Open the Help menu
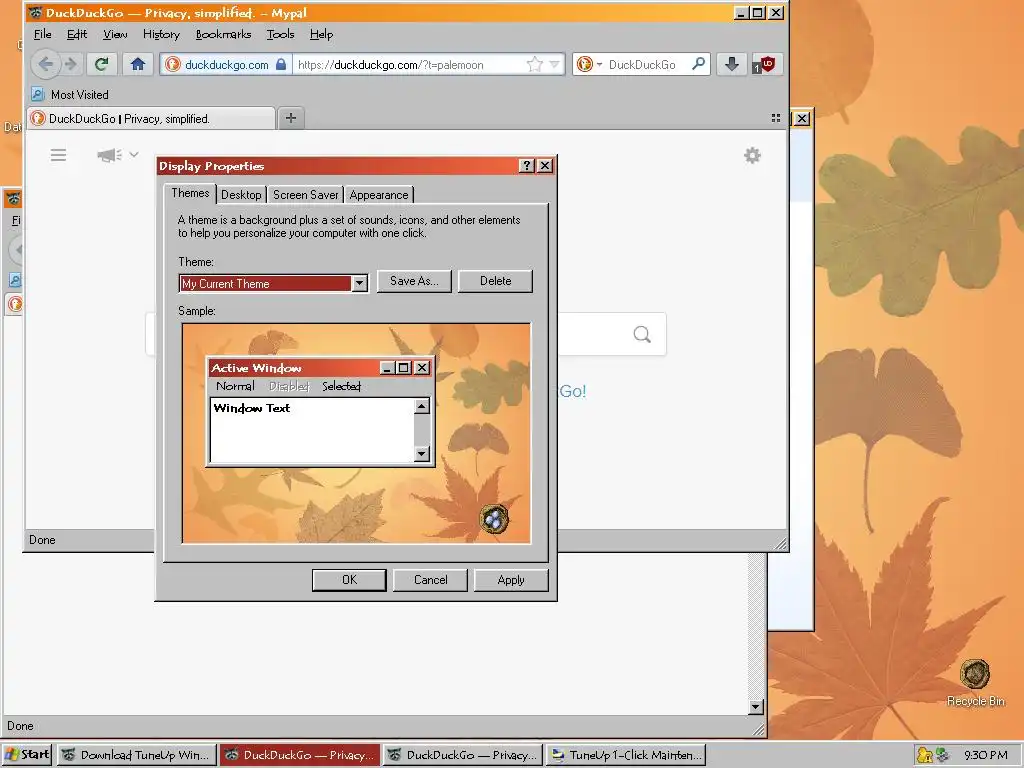Screen dimensions: 1024x768 (x=321, y=34)
